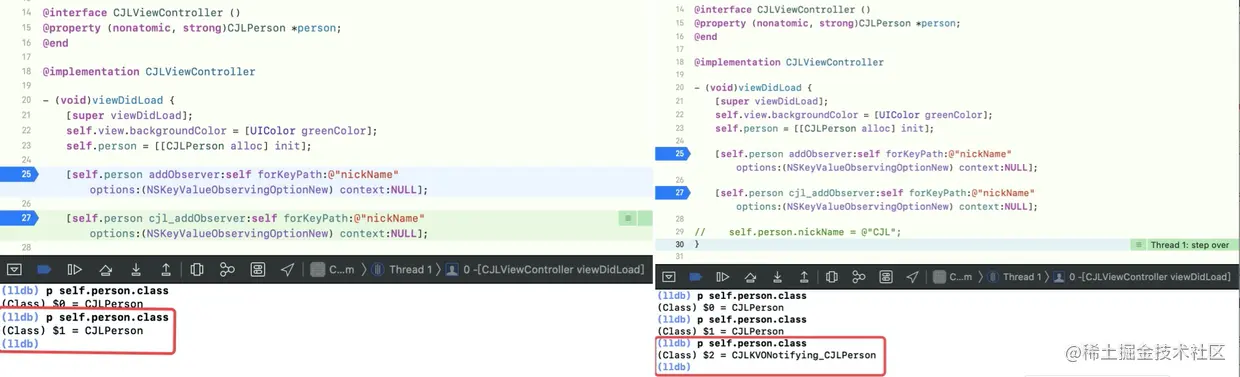Click '$0 = CJLPerson' output in right console

click(744, 308)
